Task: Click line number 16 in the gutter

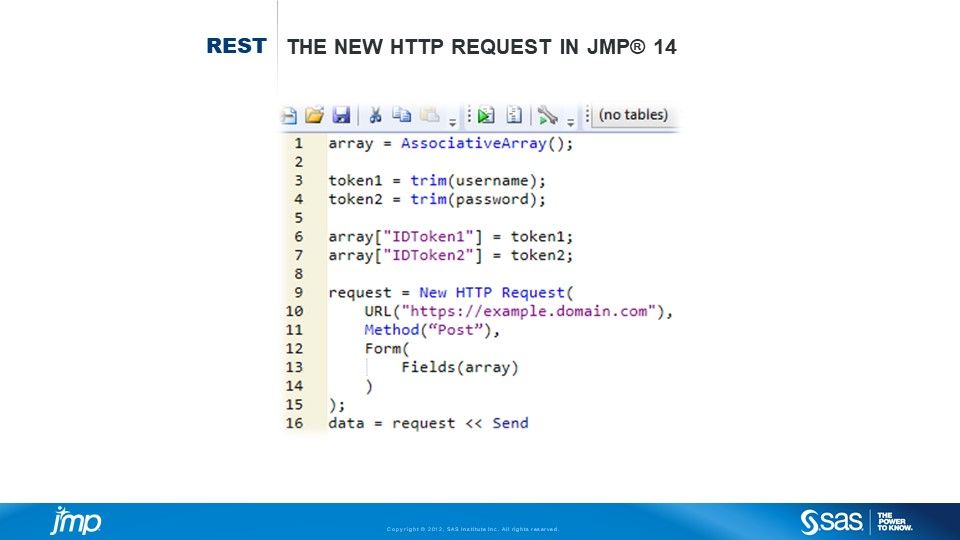Action: (294, 423)
